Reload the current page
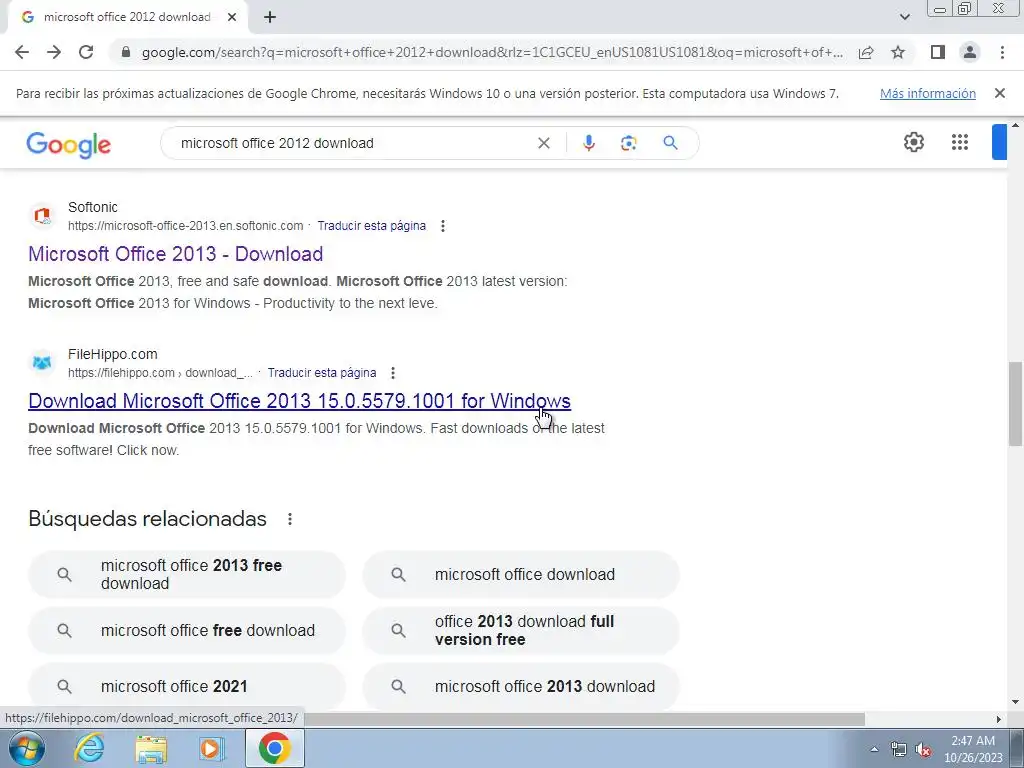This screenshot has width=1024, height=768. point(86,52)
